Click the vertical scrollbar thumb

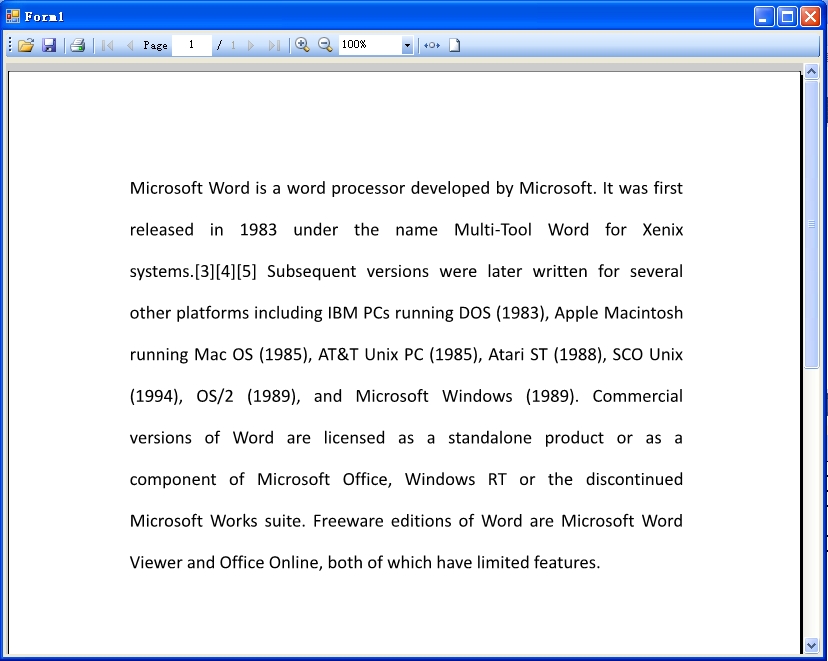[811, 225]
